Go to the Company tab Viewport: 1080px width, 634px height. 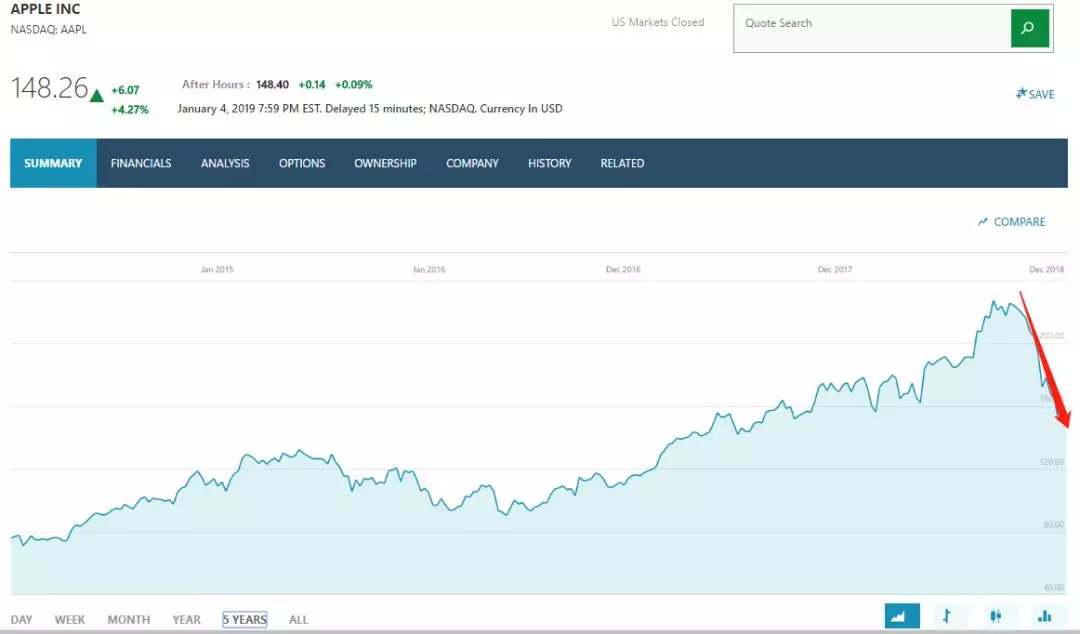[472, 163]
